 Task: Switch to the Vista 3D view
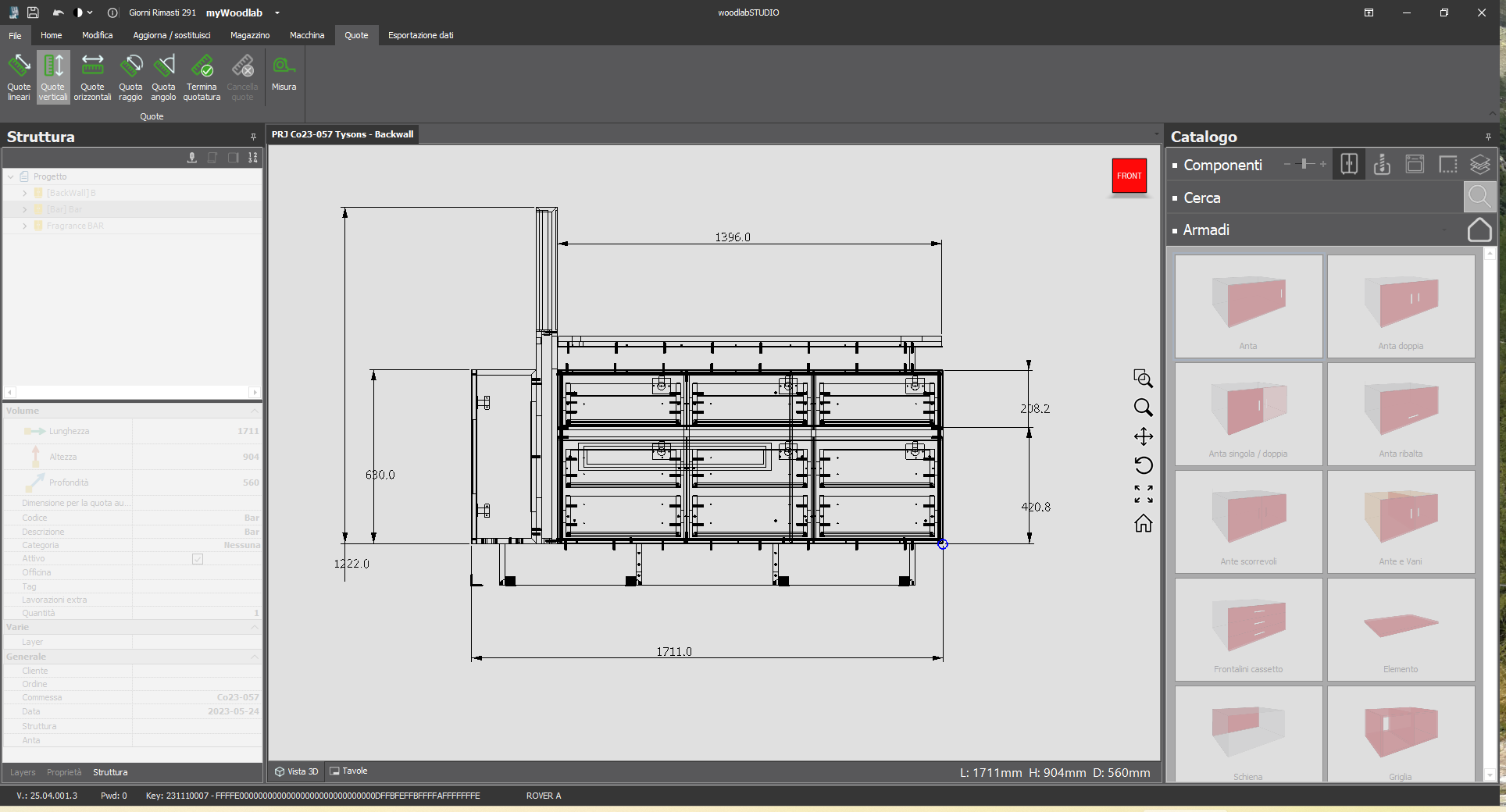click(296, 771)
